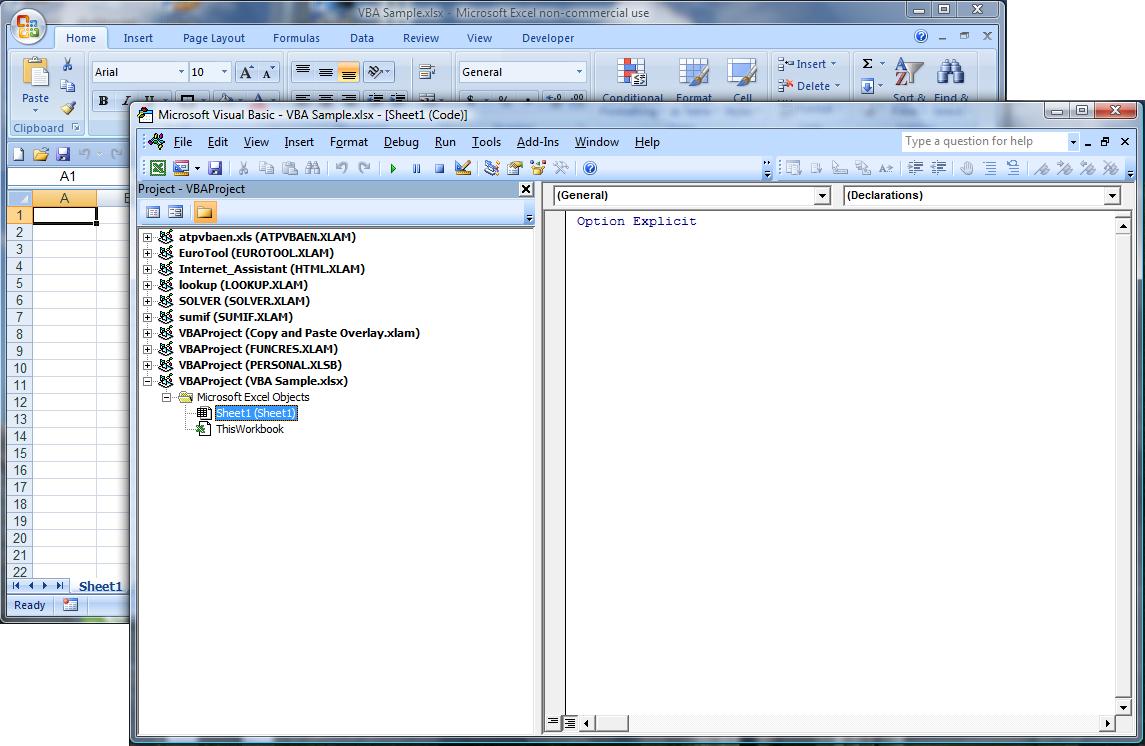Click the List Properties/Methods icon

pos(794,169)
